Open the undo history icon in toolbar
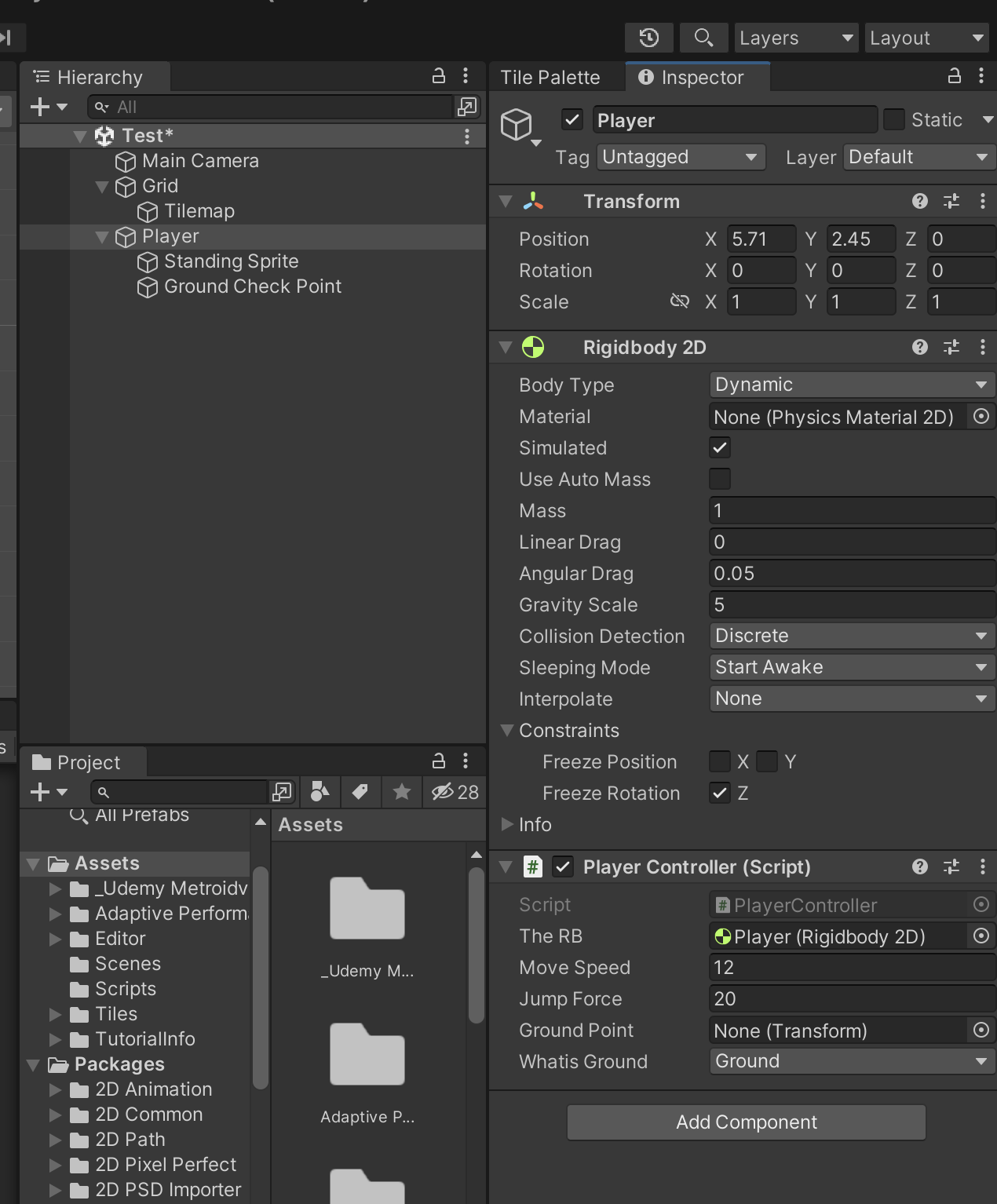The width and height of the screenshot is (997, 1204). pos(649,38)
